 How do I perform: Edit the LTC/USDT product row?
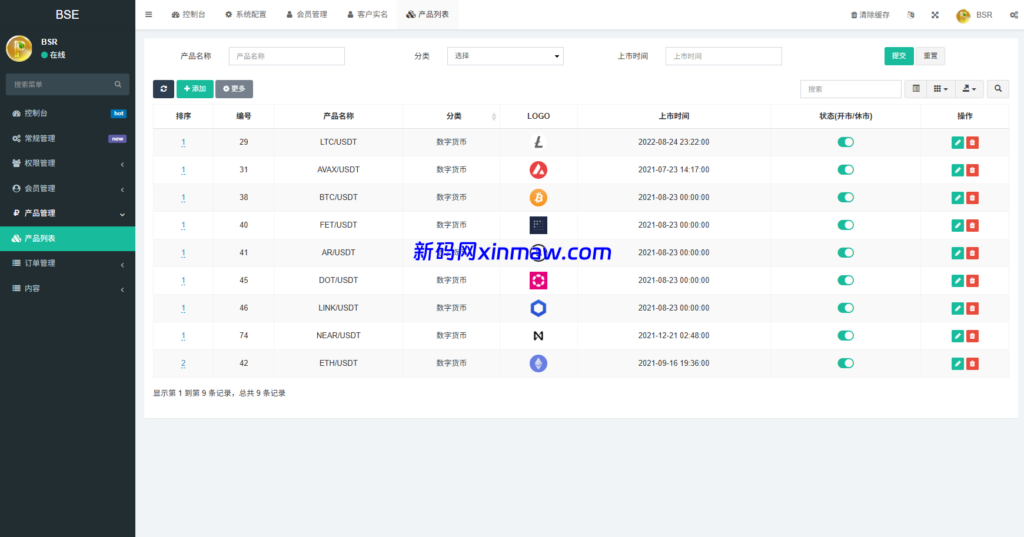[x=957, y=142]
